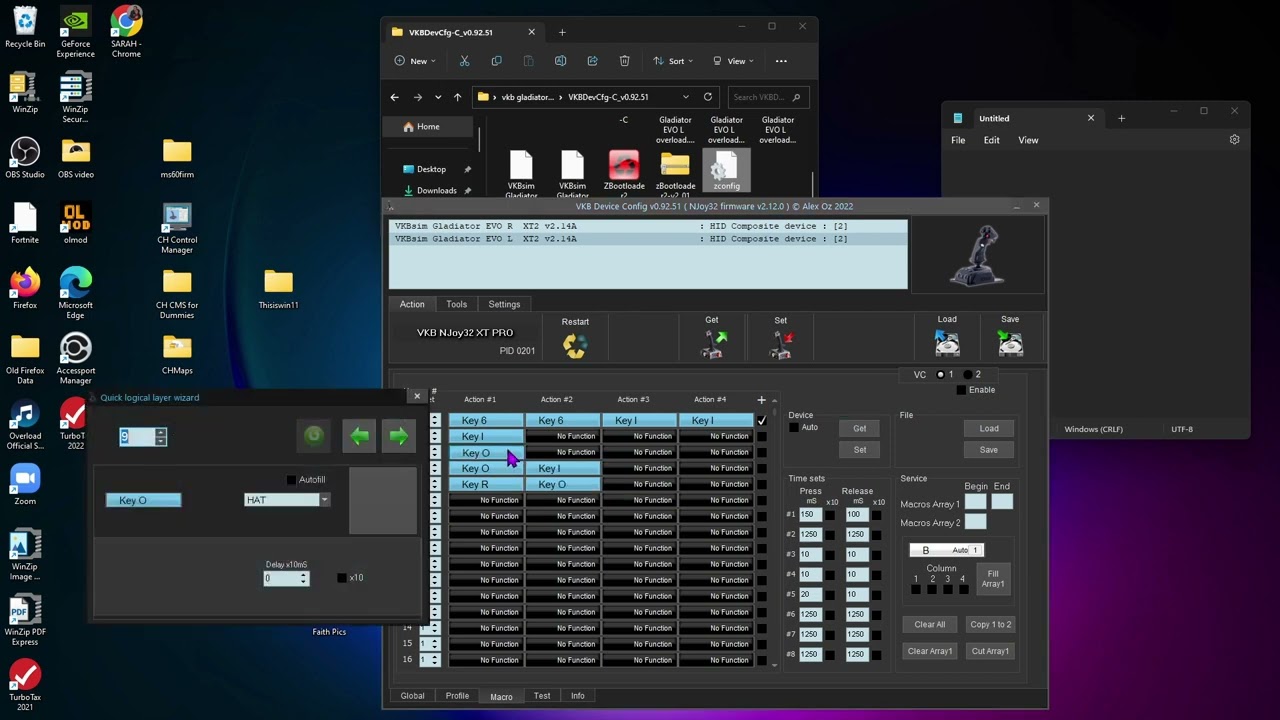Click the Delay x10mS spinner arrows
Image resolution: width=1280 pixels, height=720 pixels.
[x=304, y=578]
